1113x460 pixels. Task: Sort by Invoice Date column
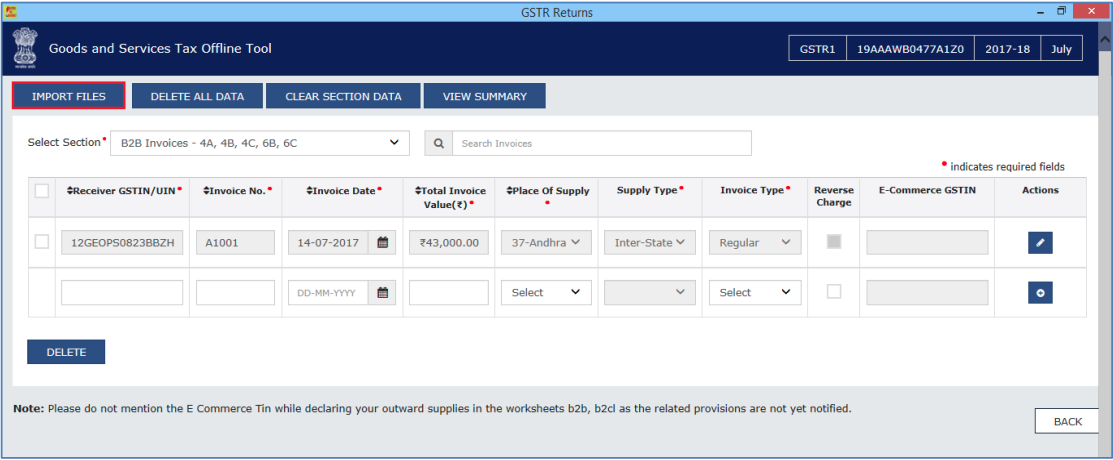click(344, 190)
